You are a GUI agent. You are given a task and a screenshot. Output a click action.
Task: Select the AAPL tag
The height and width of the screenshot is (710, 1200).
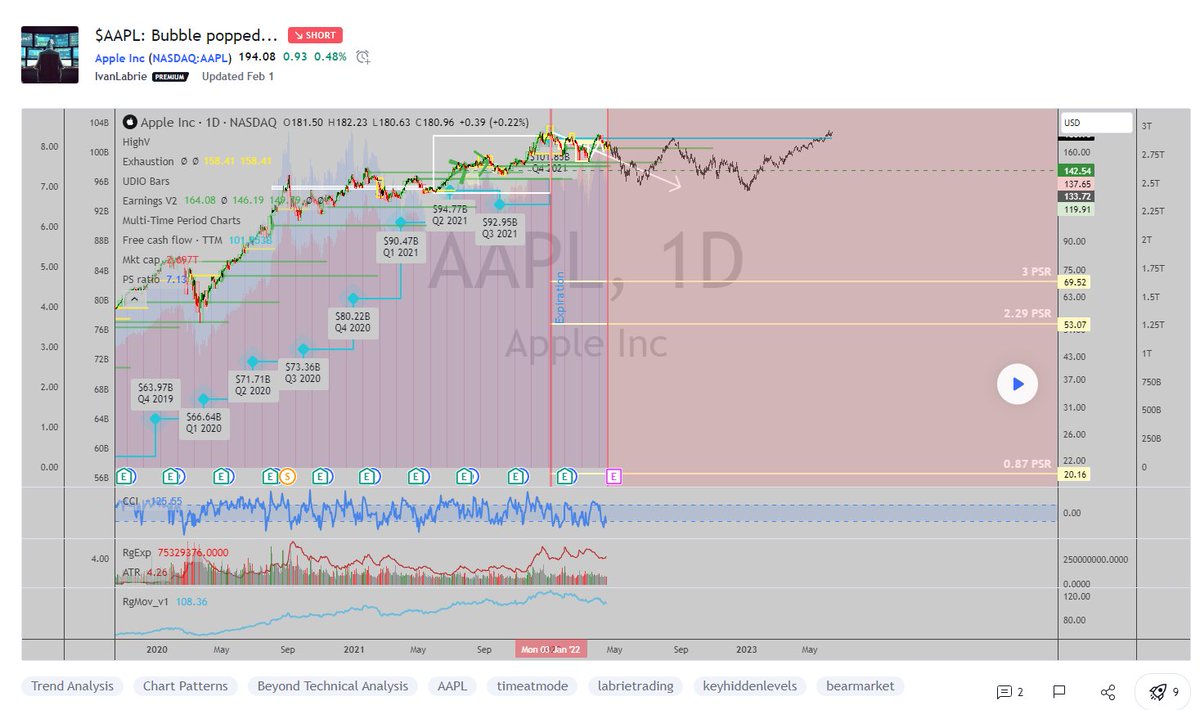[x=452, y=686]
